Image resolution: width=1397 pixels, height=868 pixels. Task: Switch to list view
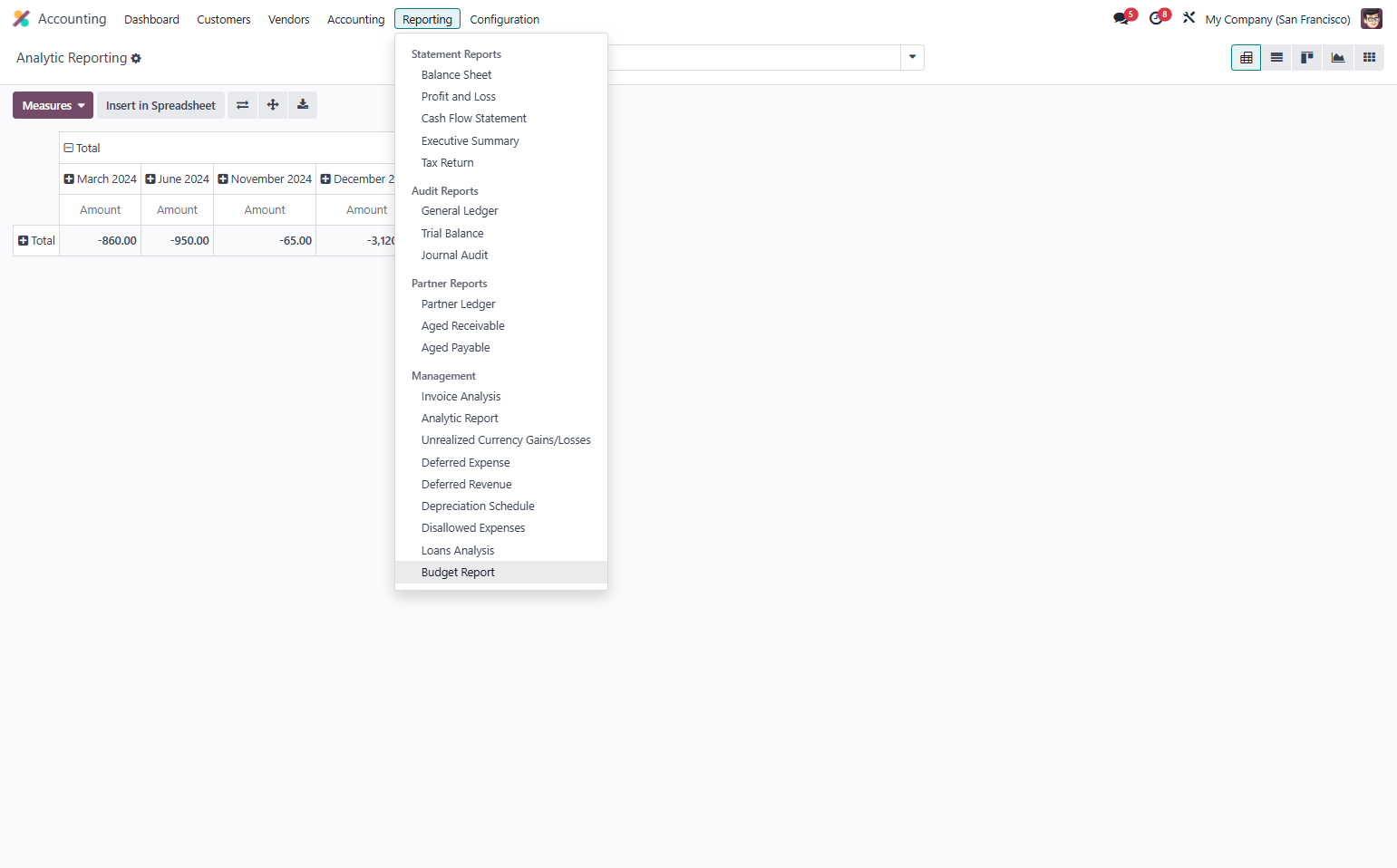1276,57
